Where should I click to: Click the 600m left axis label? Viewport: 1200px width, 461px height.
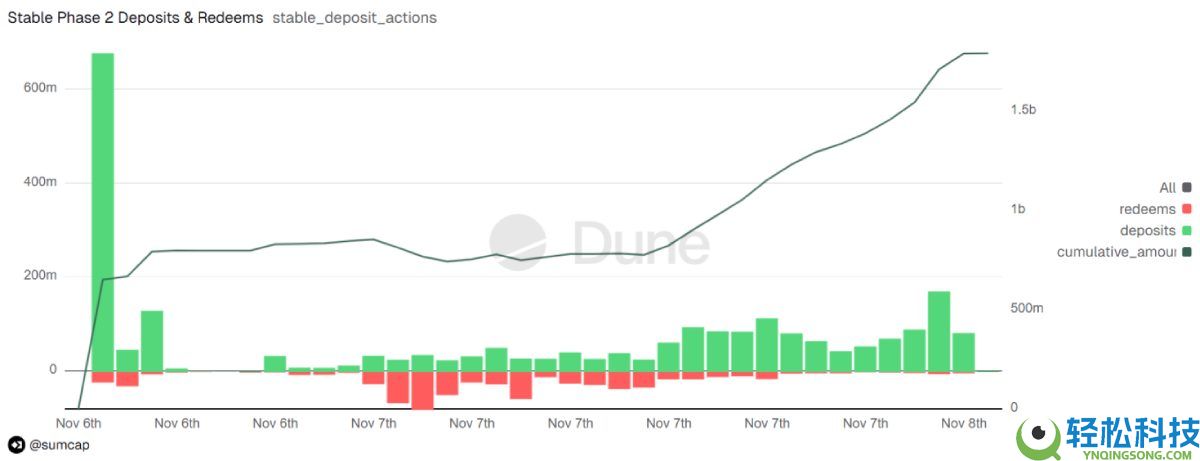40,88
